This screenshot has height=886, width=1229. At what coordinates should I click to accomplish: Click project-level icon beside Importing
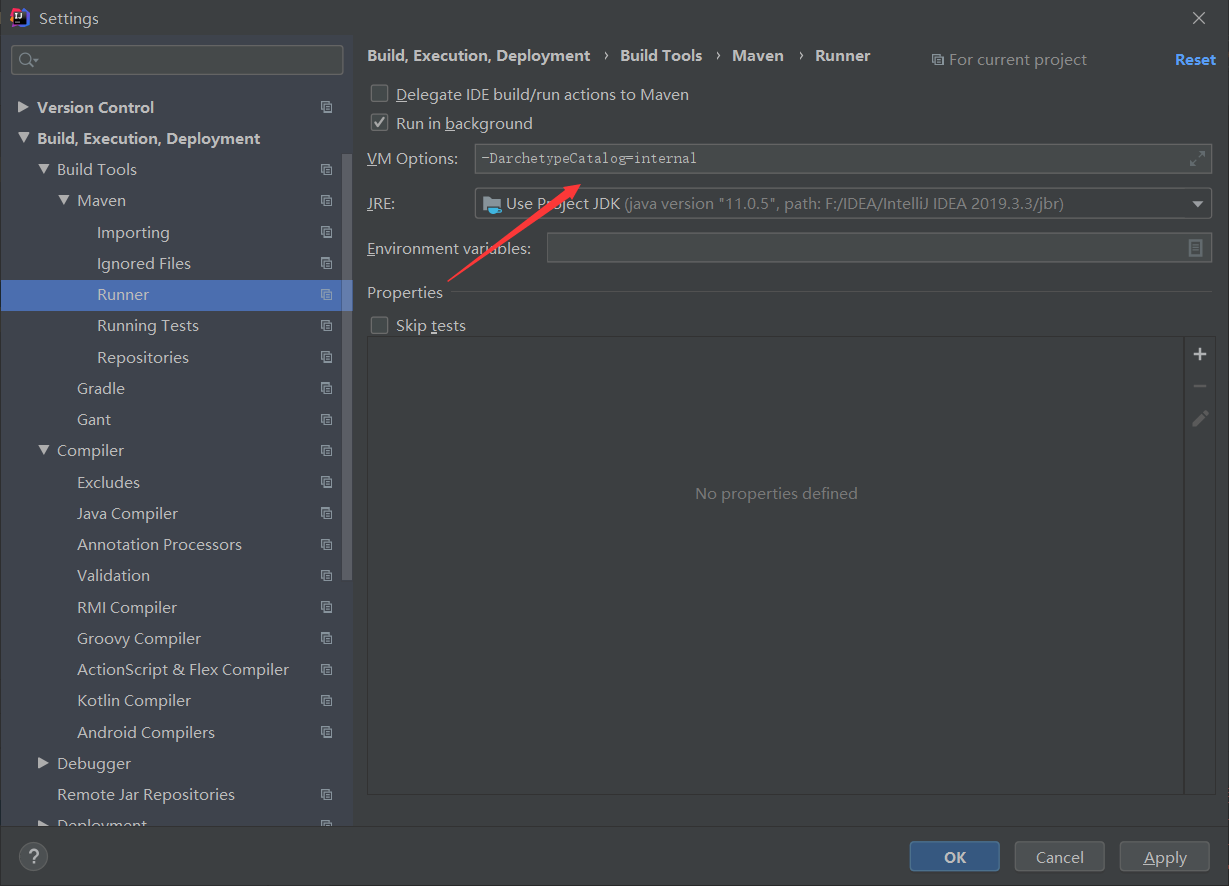[x=326, y=232]
